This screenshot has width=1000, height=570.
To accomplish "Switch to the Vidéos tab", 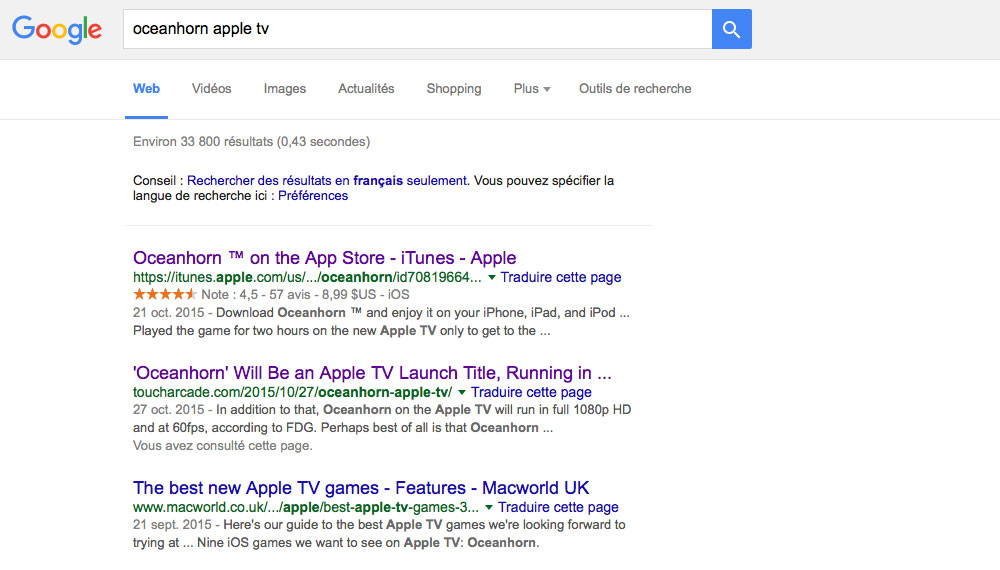I will point(212,89).
